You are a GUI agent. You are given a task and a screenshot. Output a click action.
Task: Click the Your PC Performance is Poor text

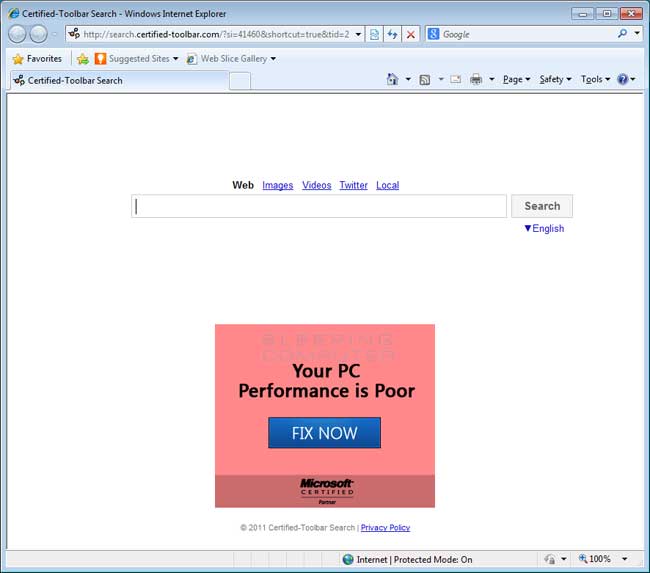click(326, 381)
